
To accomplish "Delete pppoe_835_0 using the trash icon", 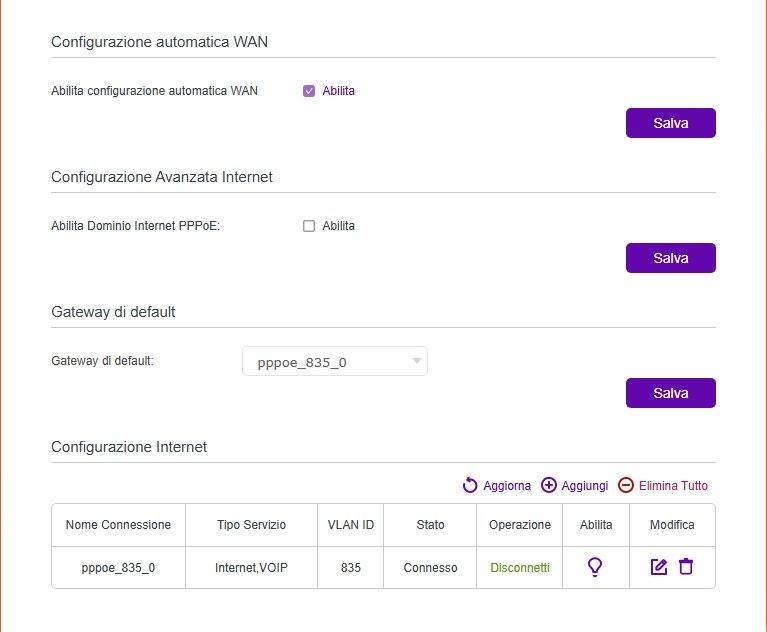I will coord(686,567).
